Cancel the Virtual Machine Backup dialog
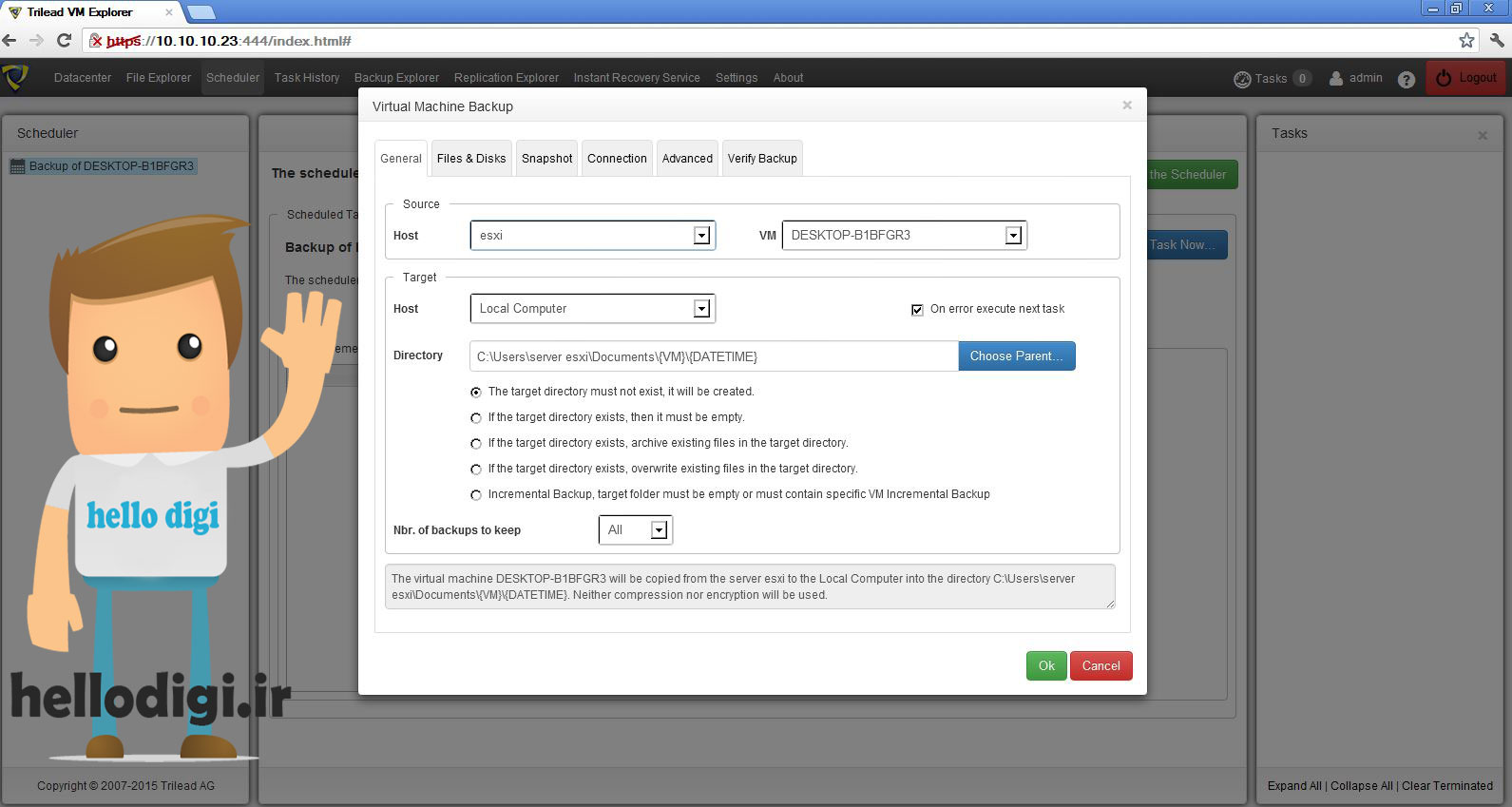1512x807 pixels. click(x=1101, y=665)
